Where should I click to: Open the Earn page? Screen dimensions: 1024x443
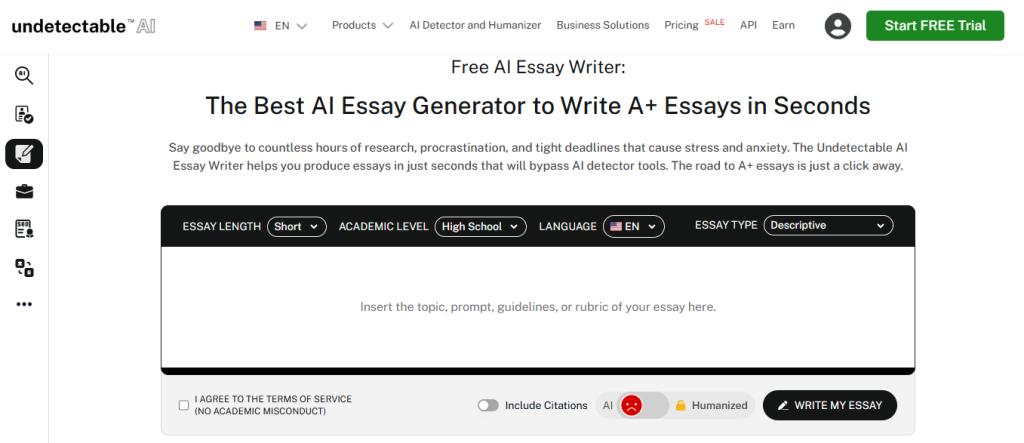pos(784,25)
